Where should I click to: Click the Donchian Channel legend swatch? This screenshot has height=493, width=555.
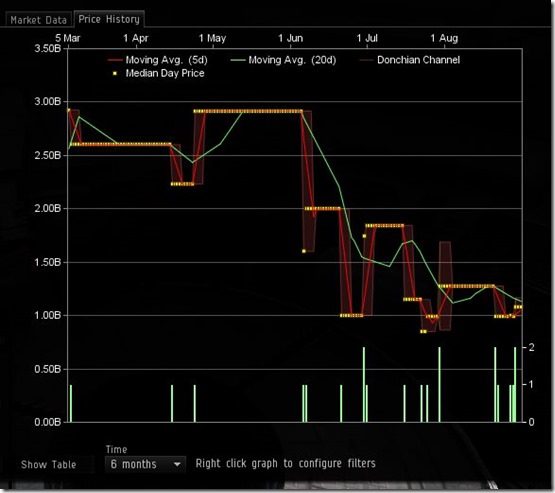pyautogui.click(x=367, y=60)
